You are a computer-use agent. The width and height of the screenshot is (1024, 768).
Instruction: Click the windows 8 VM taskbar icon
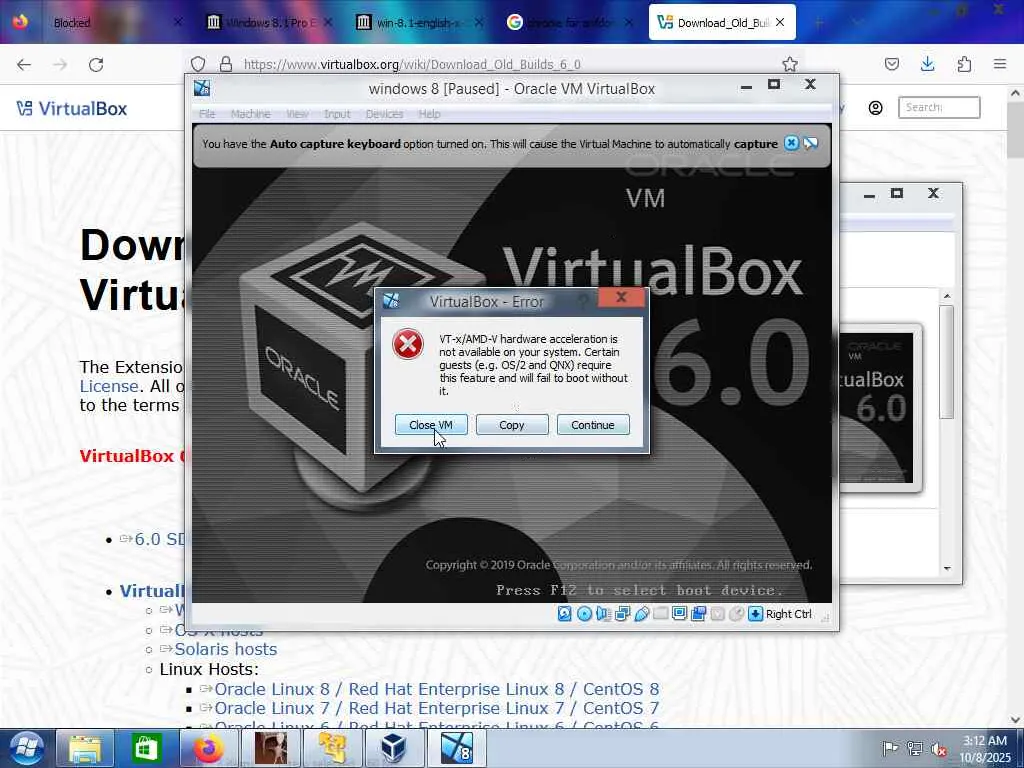pos(456,748)
